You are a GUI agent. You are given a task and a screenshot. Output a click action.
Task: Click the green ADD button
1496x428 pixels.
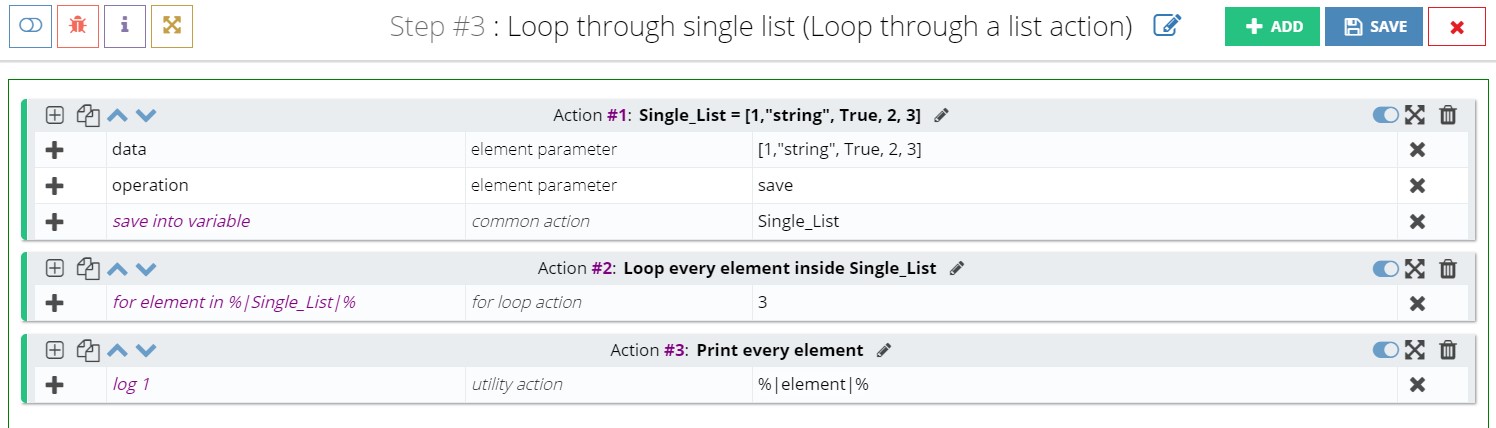click(x=1272, y=27)
